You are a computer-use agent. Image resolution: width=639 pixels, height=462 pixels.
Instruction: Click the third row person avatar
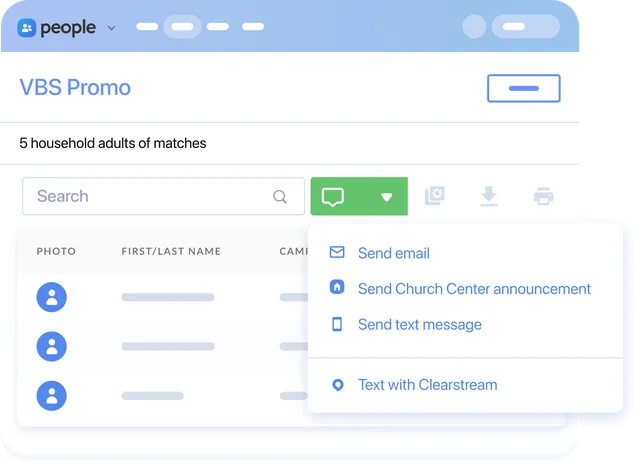click(52, 396)
